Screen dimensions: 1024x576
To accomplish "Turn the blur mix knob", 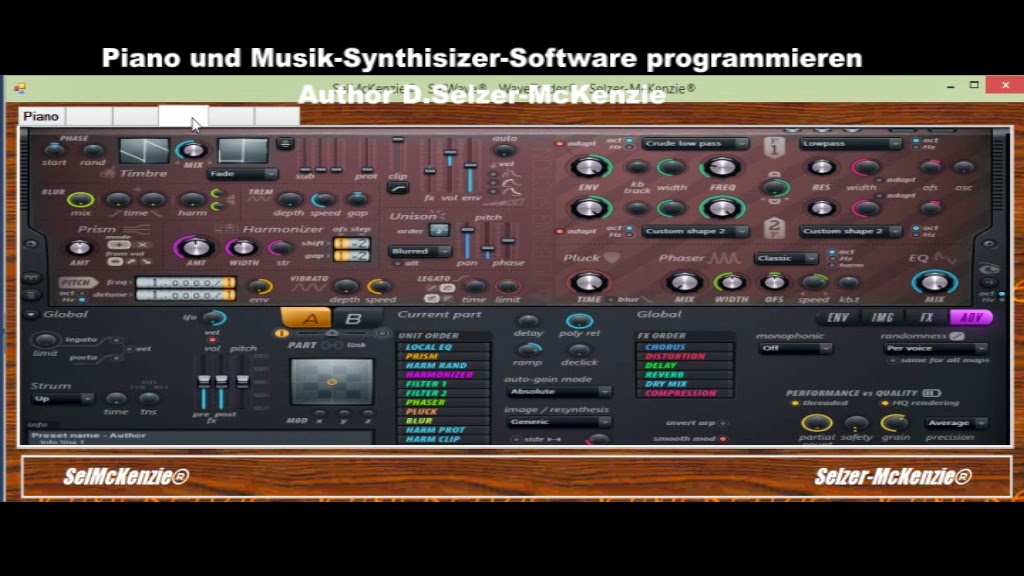I will [80, 200].
